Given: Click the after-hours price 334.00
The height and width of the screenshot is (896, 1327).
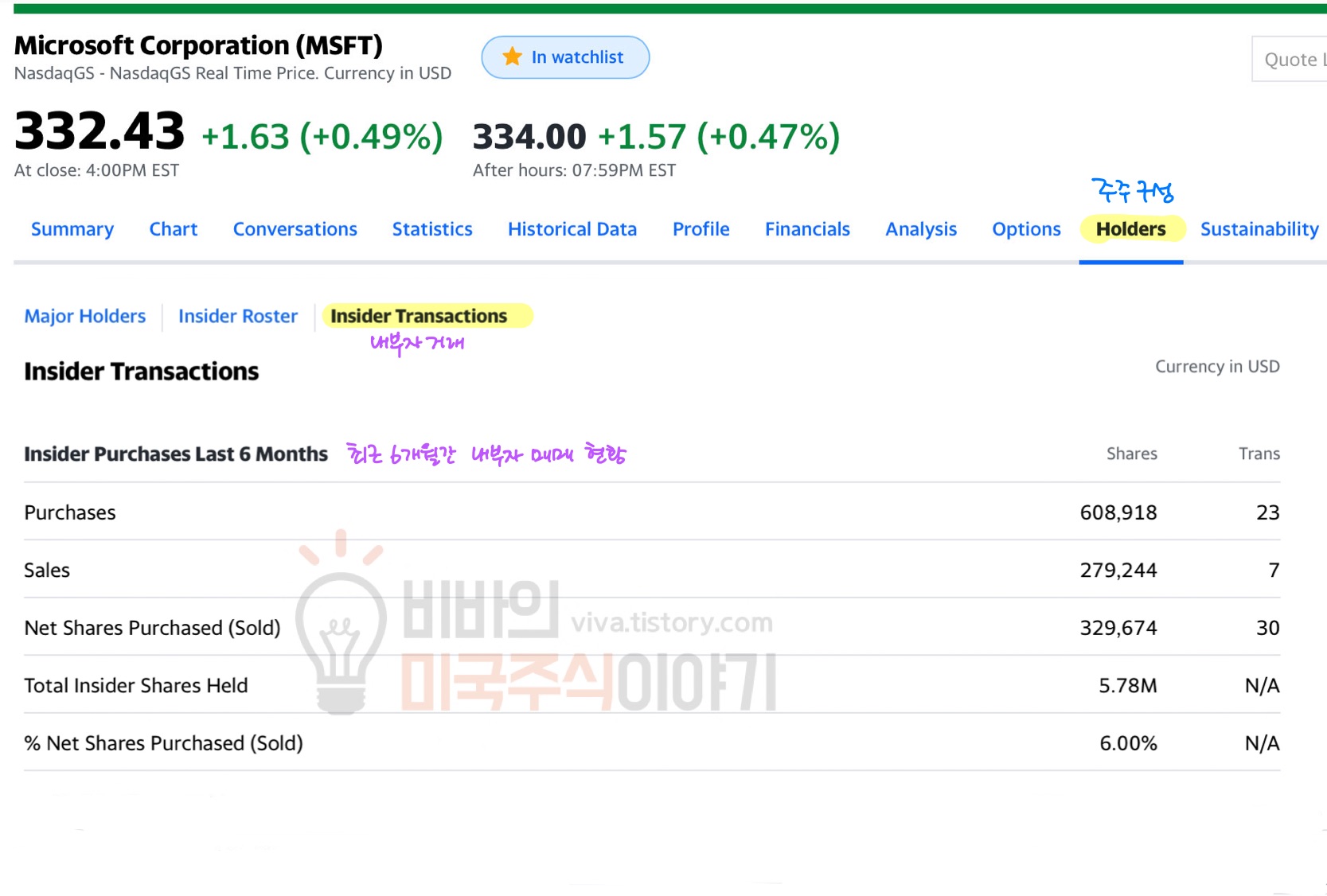Looking at the screenshot, I should [529, 137].
